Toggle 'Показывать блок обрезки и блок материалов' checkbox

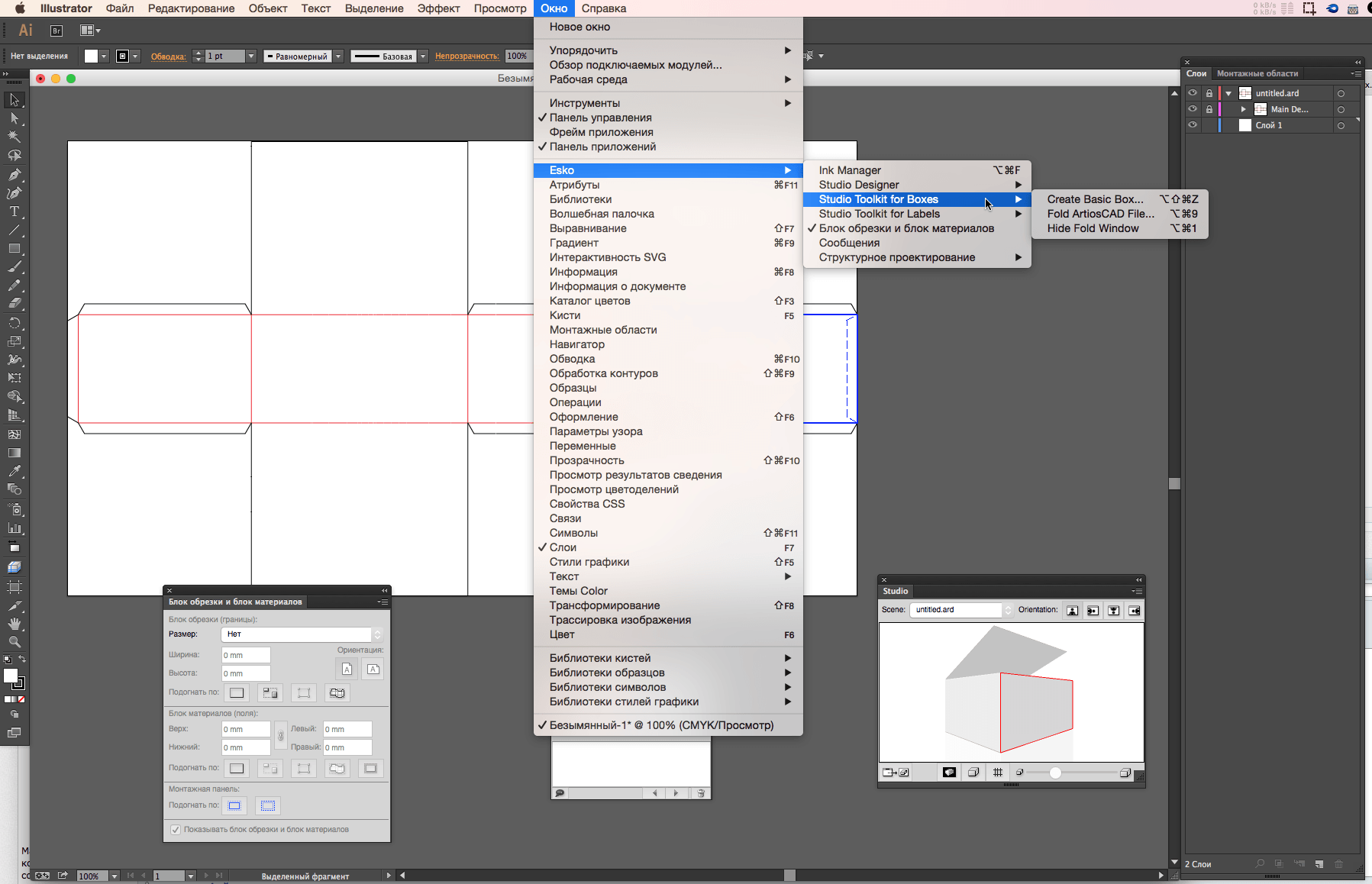tap(176, 830)
